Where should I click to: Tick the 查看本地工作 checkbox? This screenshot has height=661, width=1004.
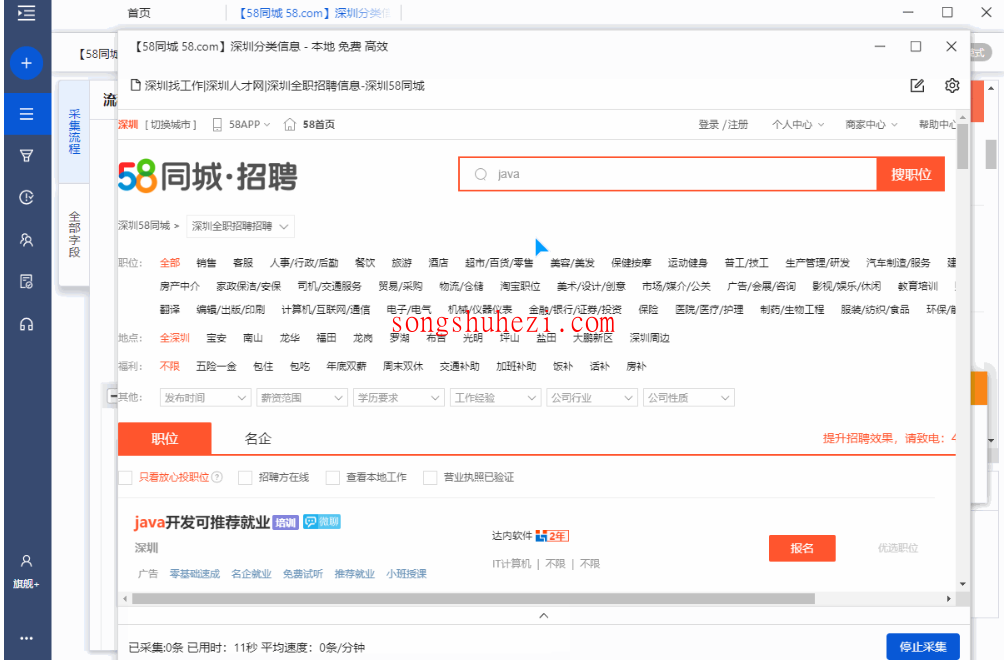[332, 478]
